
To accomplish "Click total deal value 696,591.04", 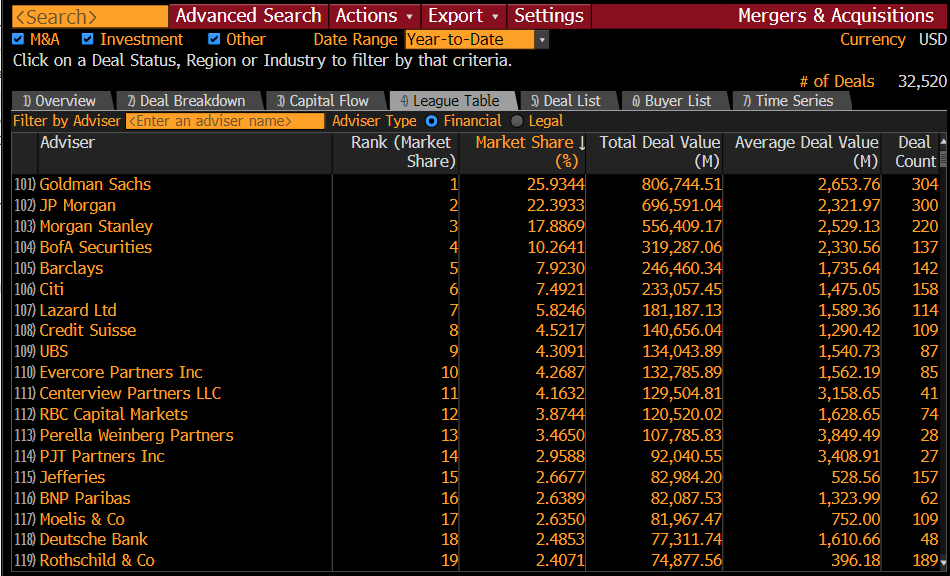I will [682, 205].
